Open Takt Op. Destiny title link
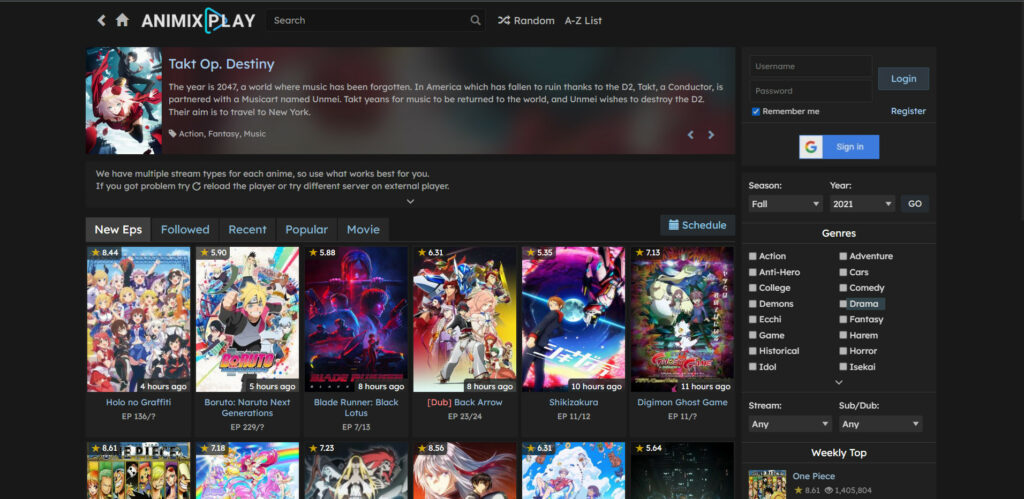Viewport: 1024px width, 499px height. coord(221,64)
